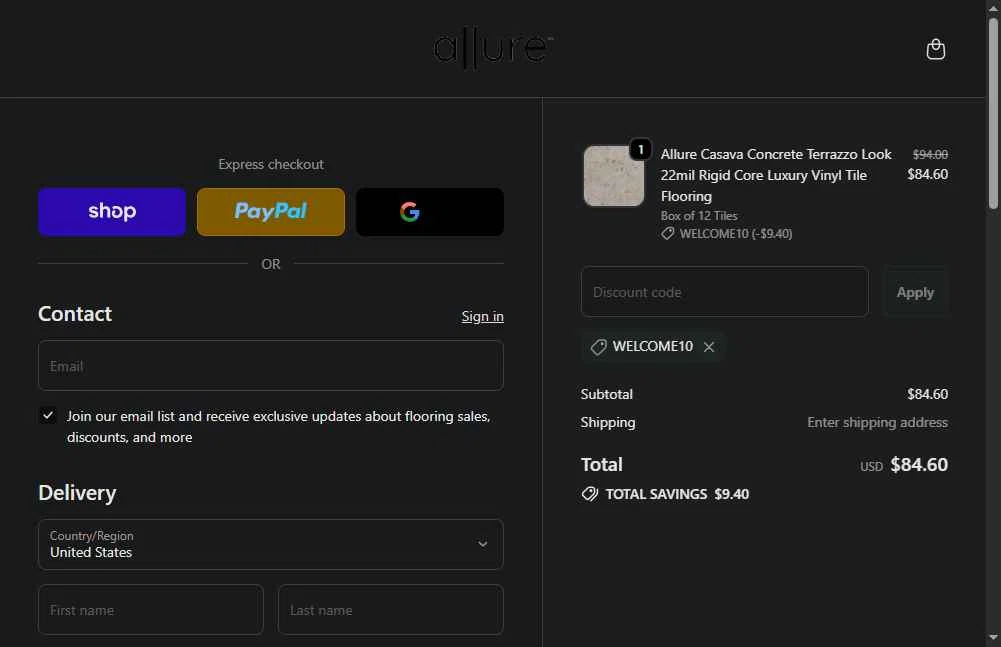Uncheck the join email list checkbox
The image size is (1001, 647).
(48, 415)
